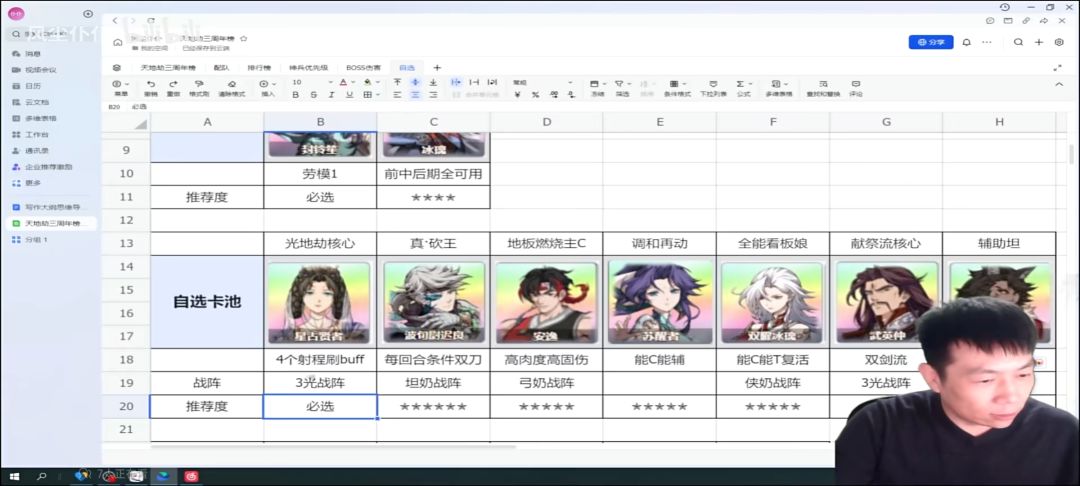Apply currency (¥) number format
Screen dimensions: 1080x486
(x=517, y=95)
